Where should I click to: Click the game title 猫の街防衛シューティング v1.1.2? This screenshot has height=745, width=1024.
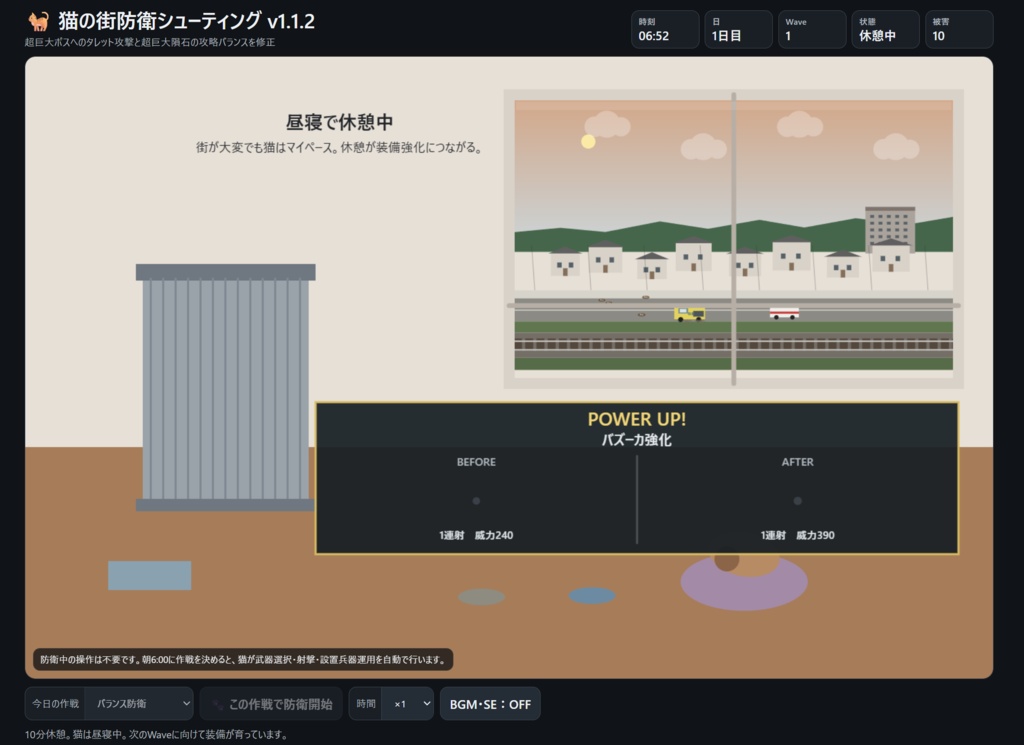[x=186, y=21]
